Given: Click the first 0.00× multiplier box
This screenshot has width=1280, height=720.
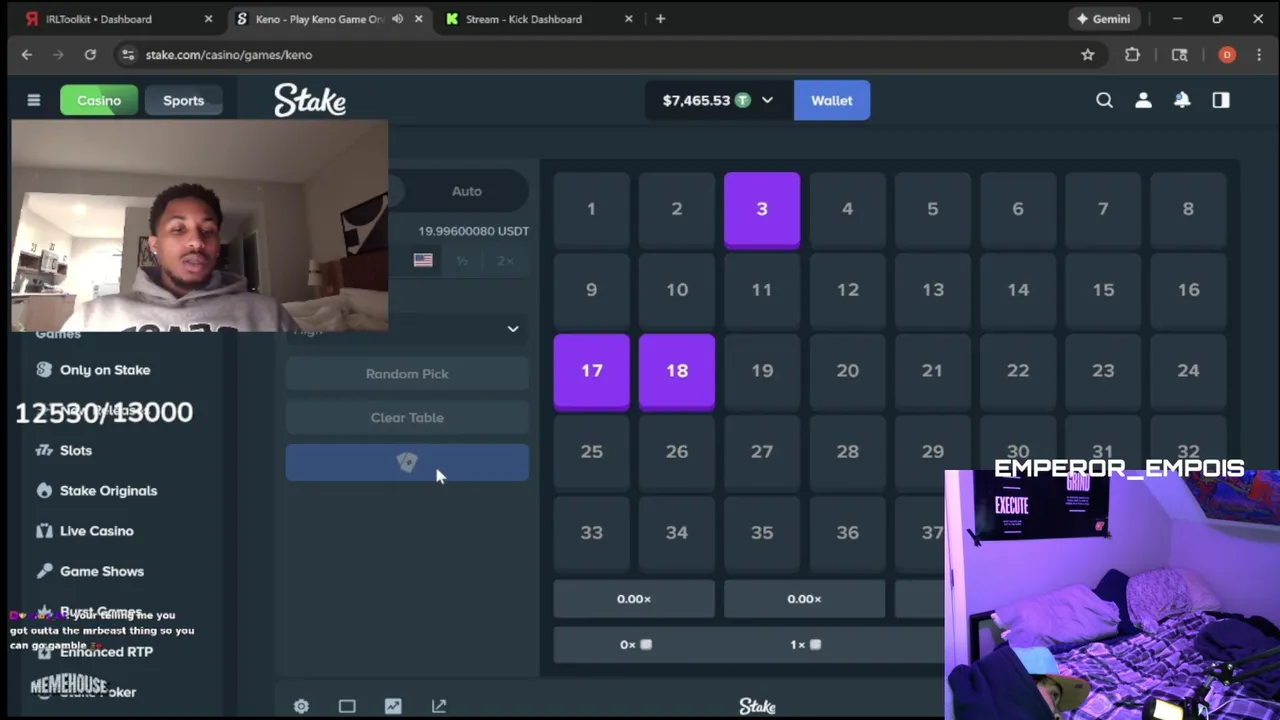Looking at the screenshot, I should point(634,599).
